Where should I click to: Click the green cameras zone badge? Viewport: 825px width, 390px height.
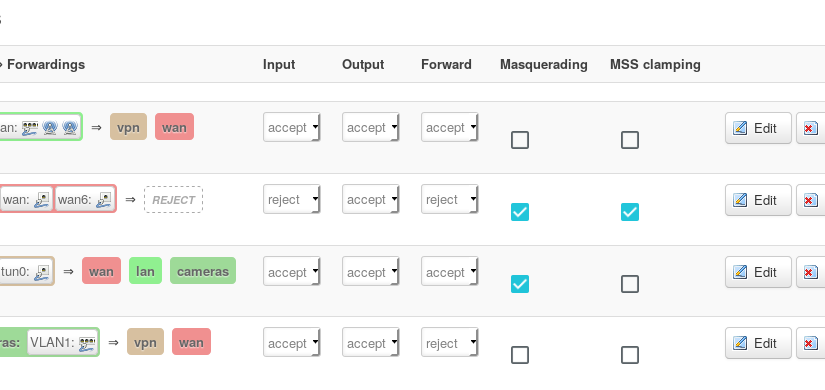click(x=203, y=271)
